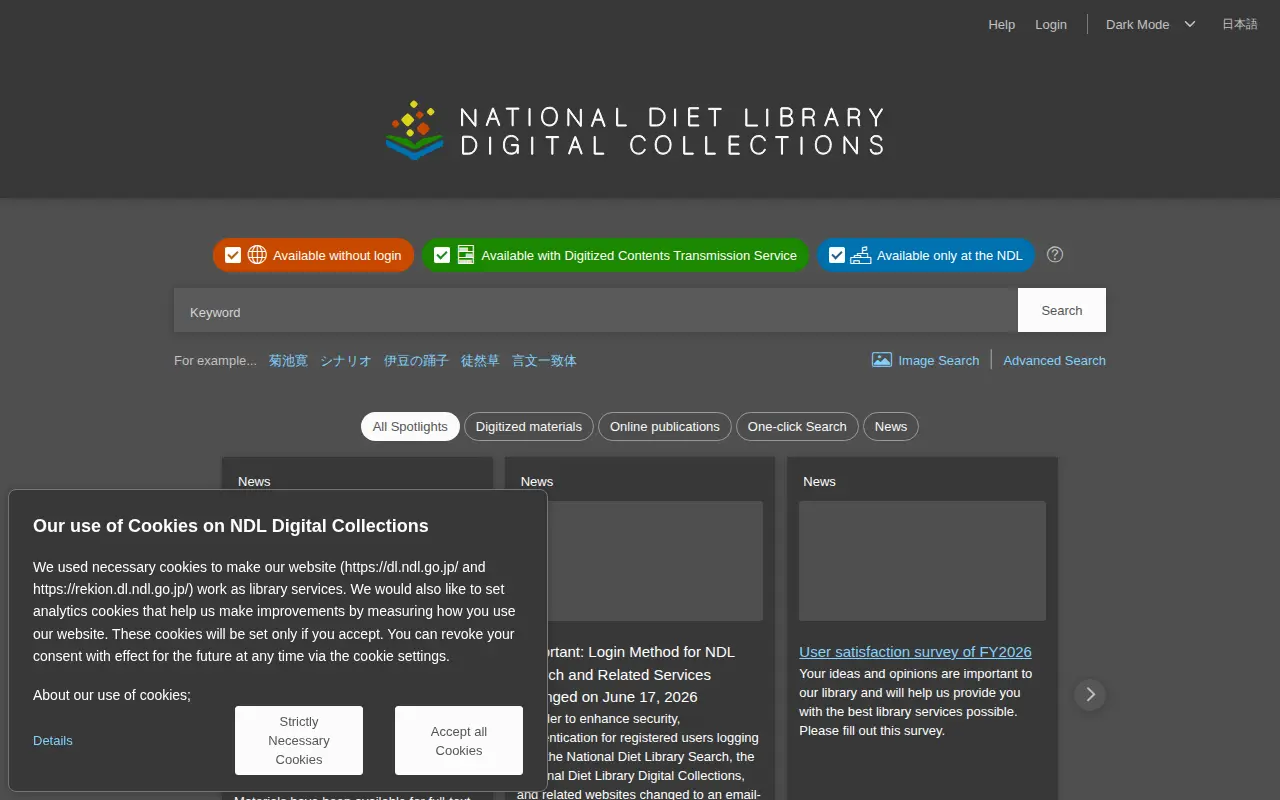Screen dimensions: 1280x800
Task: Select the Online publications tab
Action: pyautogui.click(x=665, y=426)
